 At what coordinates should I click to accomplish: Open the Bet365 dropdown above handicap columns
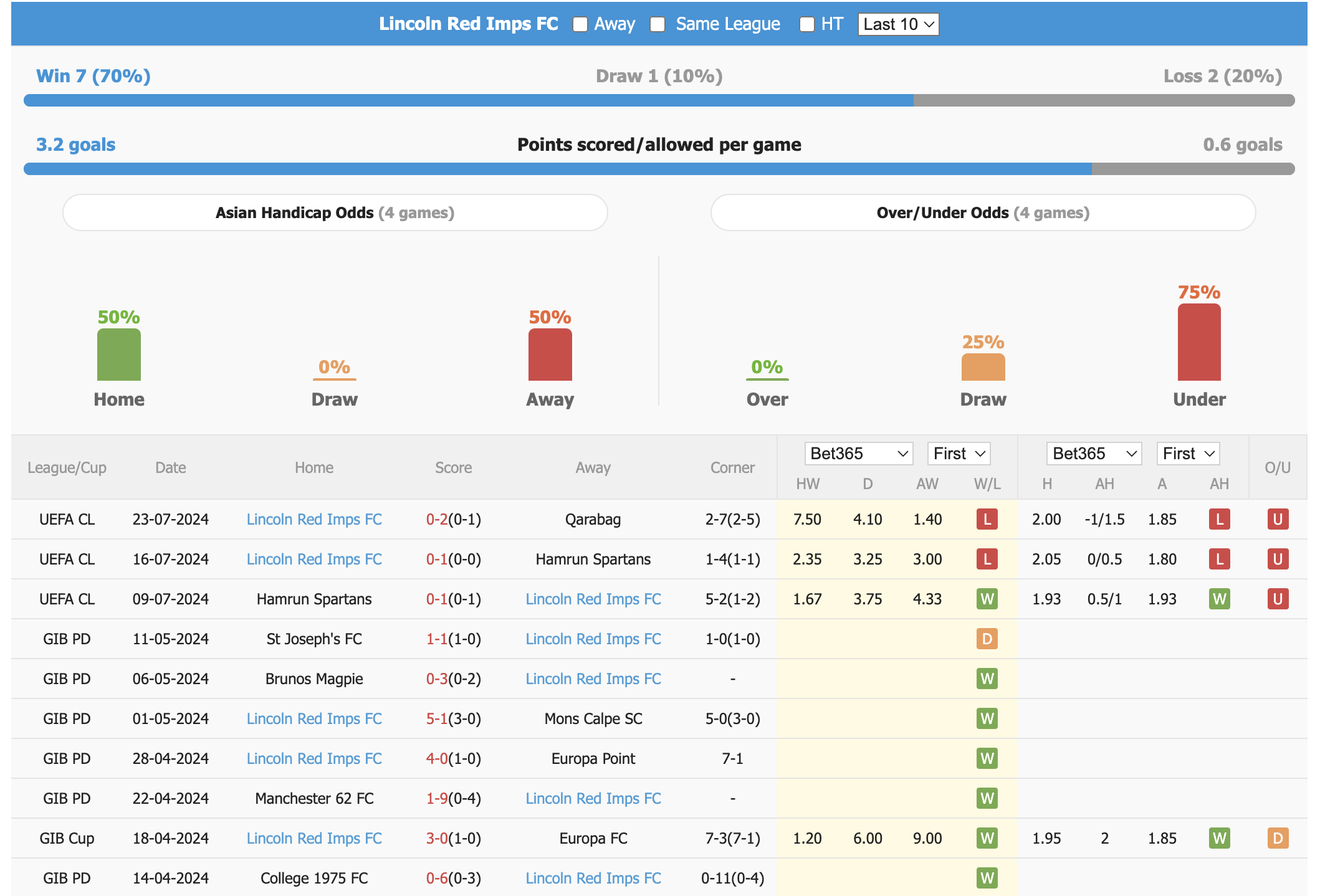pos(1094,454)
